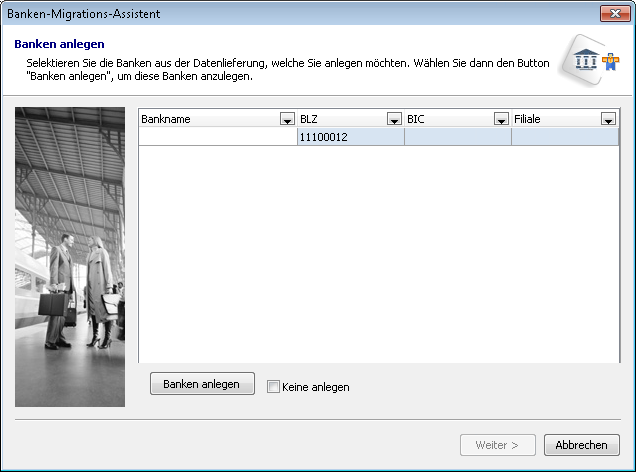Sort by the Bankname column header
This screenshot has width=636, height=472.
[208, 119]
